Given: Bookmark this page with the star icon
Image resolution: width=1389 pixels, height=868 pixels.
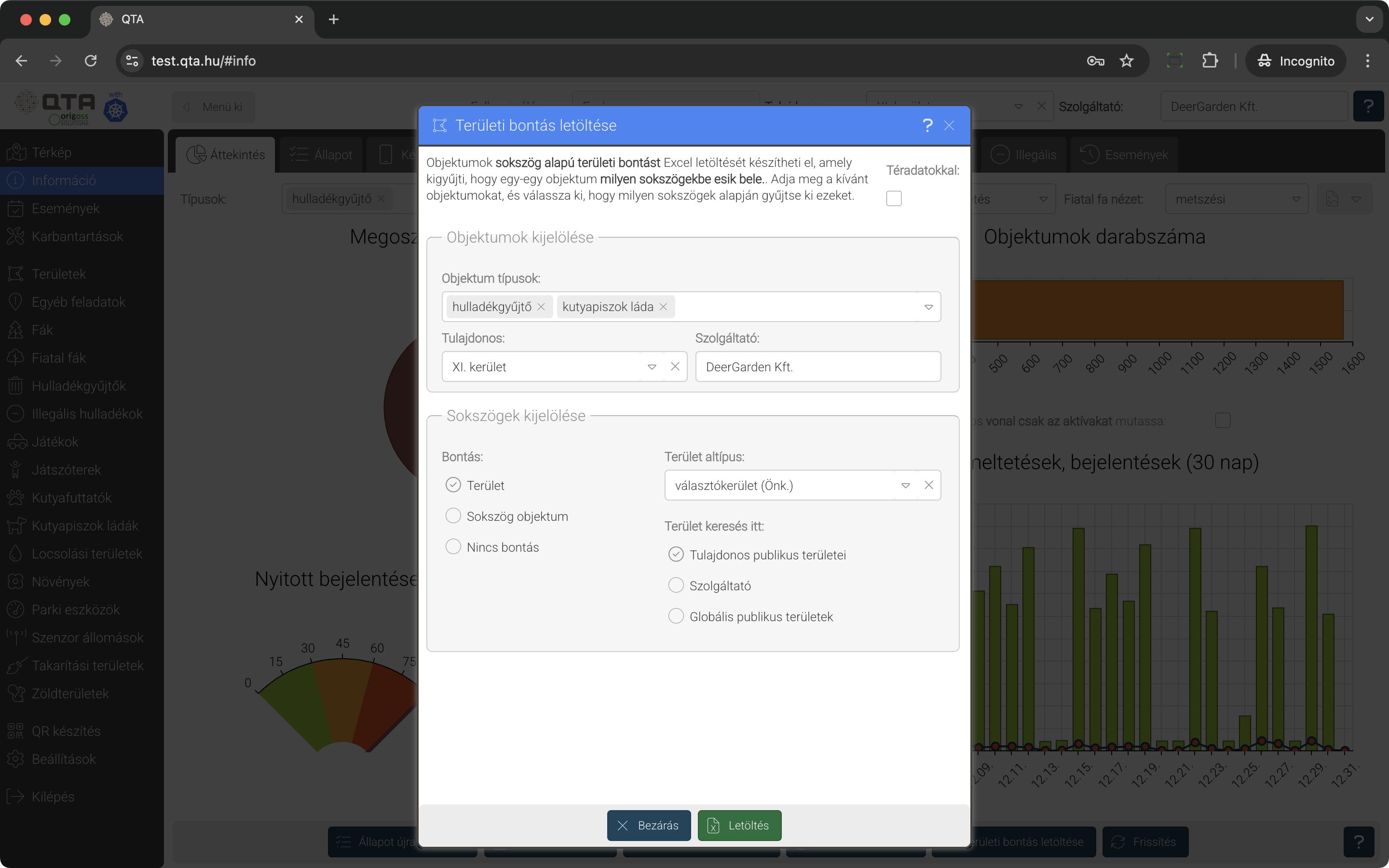Looking at the screenshot, I should 1126,61.
